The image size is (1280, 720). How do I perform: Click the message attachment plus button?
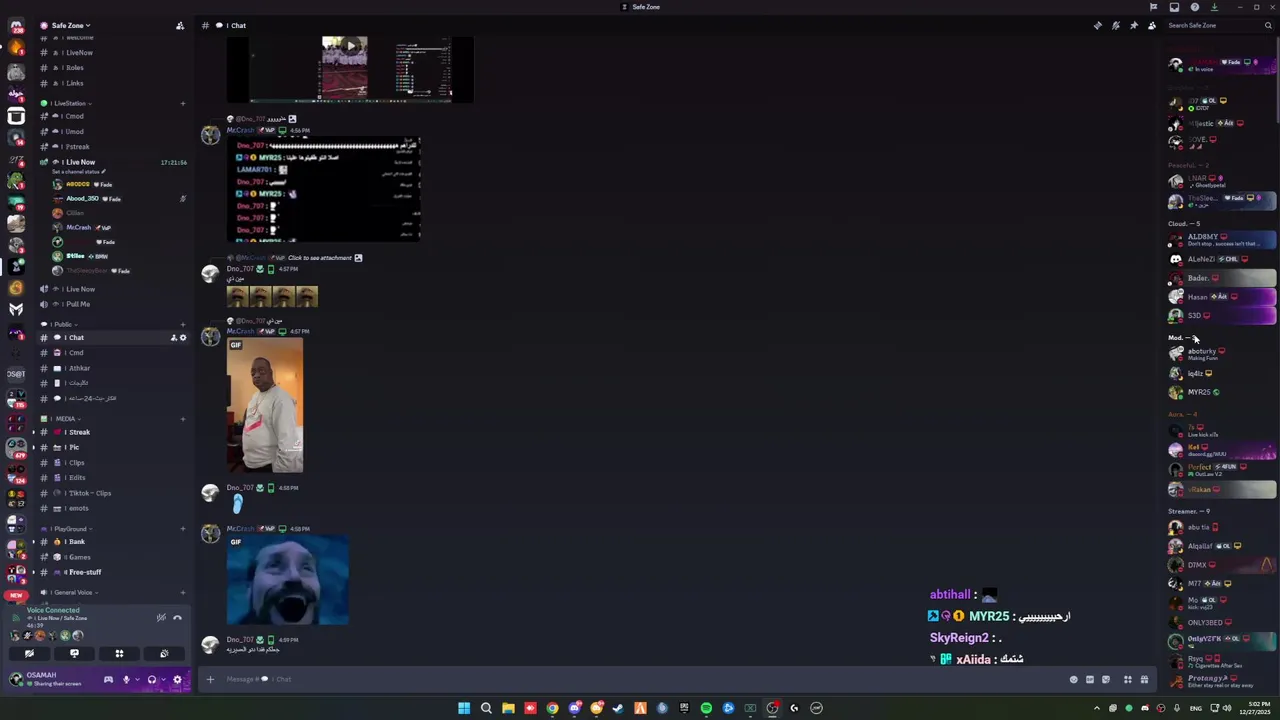(x=210, y=679)
